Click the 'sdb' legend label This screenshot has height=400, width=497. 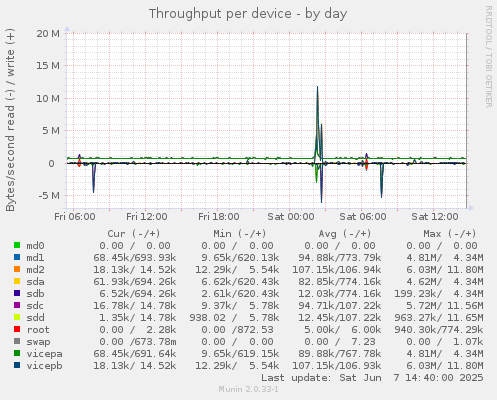point(35,294)
